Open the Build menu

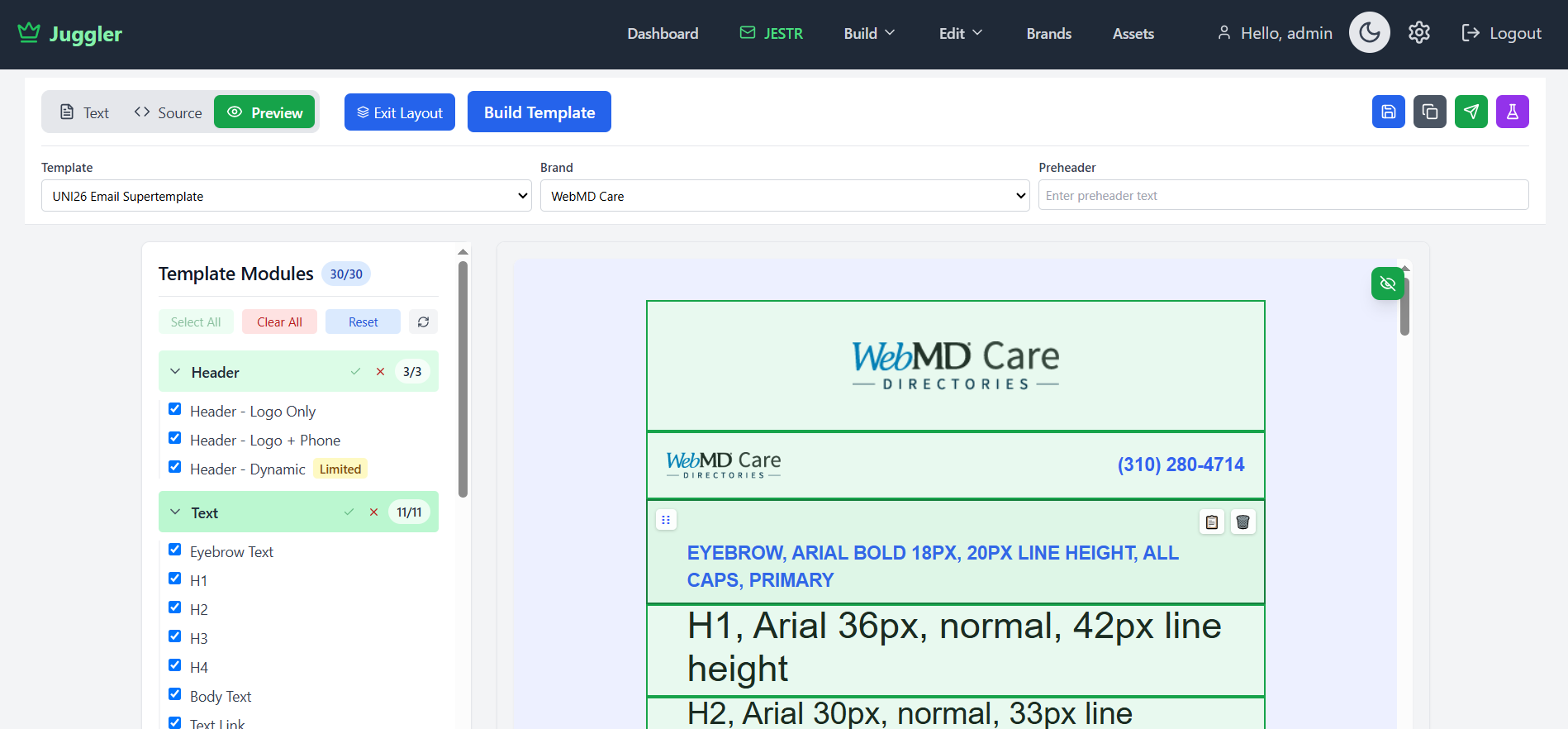coord(869,33)
